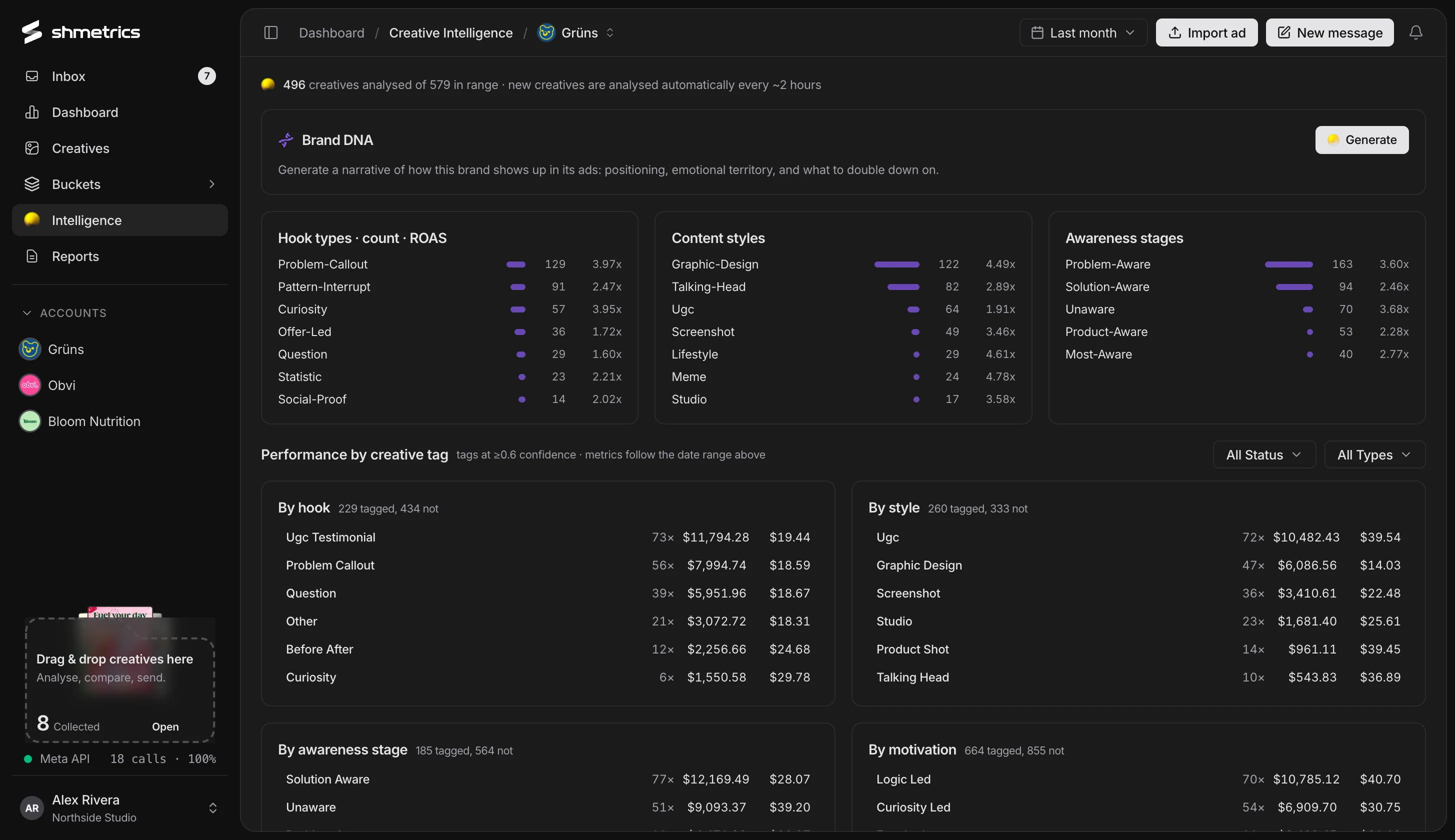This screenshot has width=1455, height=840.
Task: Expand the Buckets submenu chevron
Action: coord(211,184)
